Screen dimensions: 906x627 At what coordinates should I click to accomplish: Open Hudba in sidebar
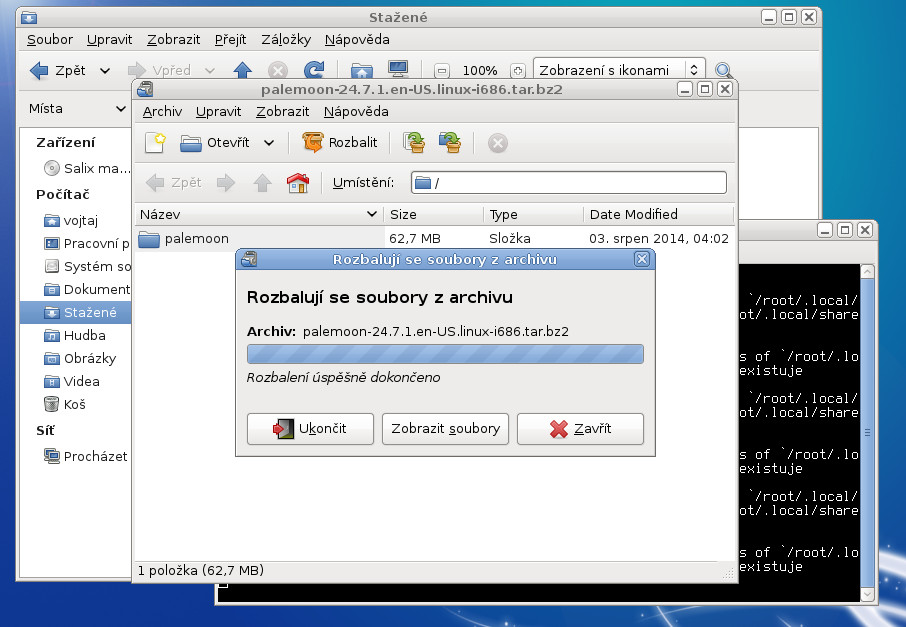pyautogui.click(x=75, y=335)
